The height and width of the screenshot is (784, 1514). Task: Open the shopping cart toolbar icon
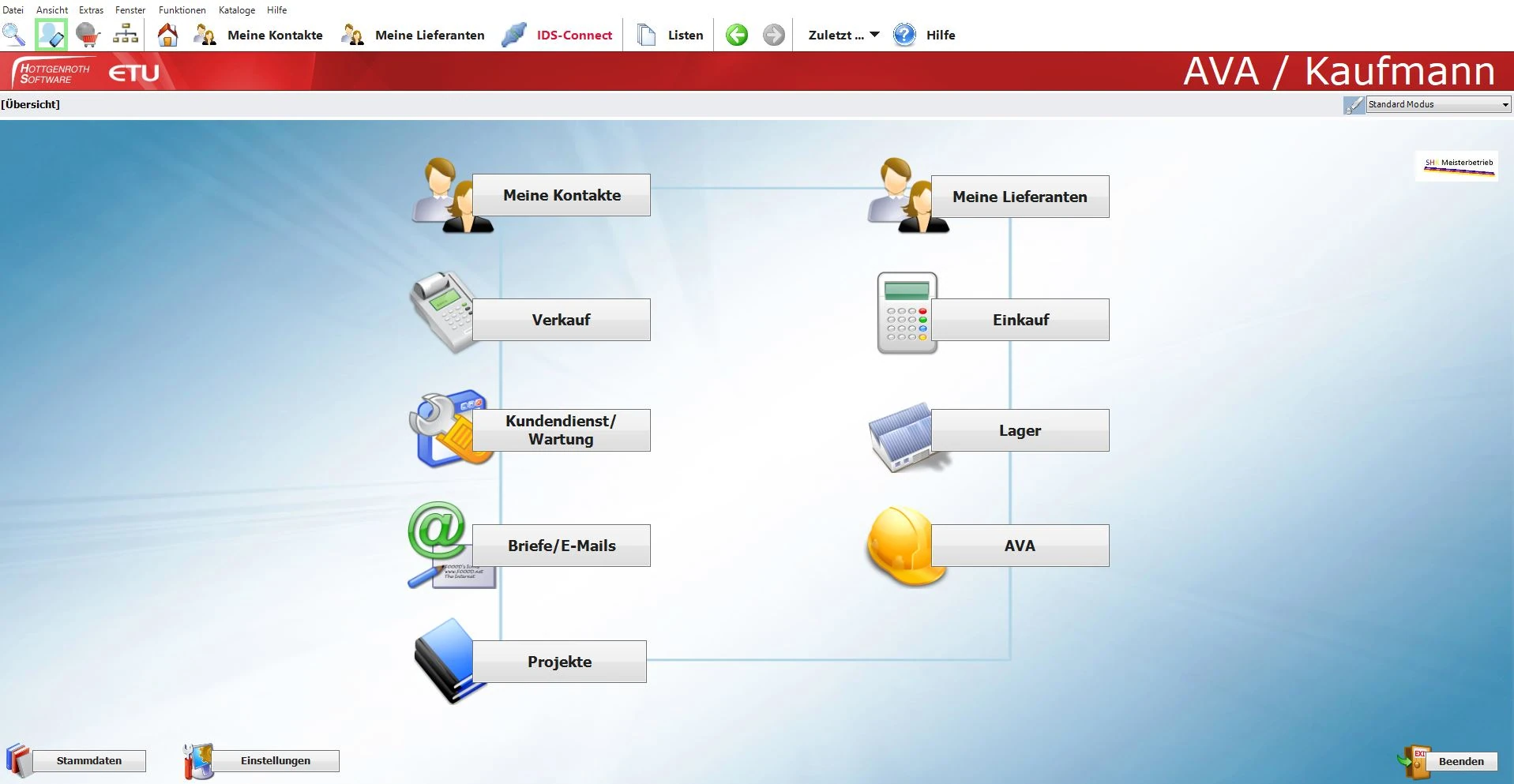pos(88,35)
